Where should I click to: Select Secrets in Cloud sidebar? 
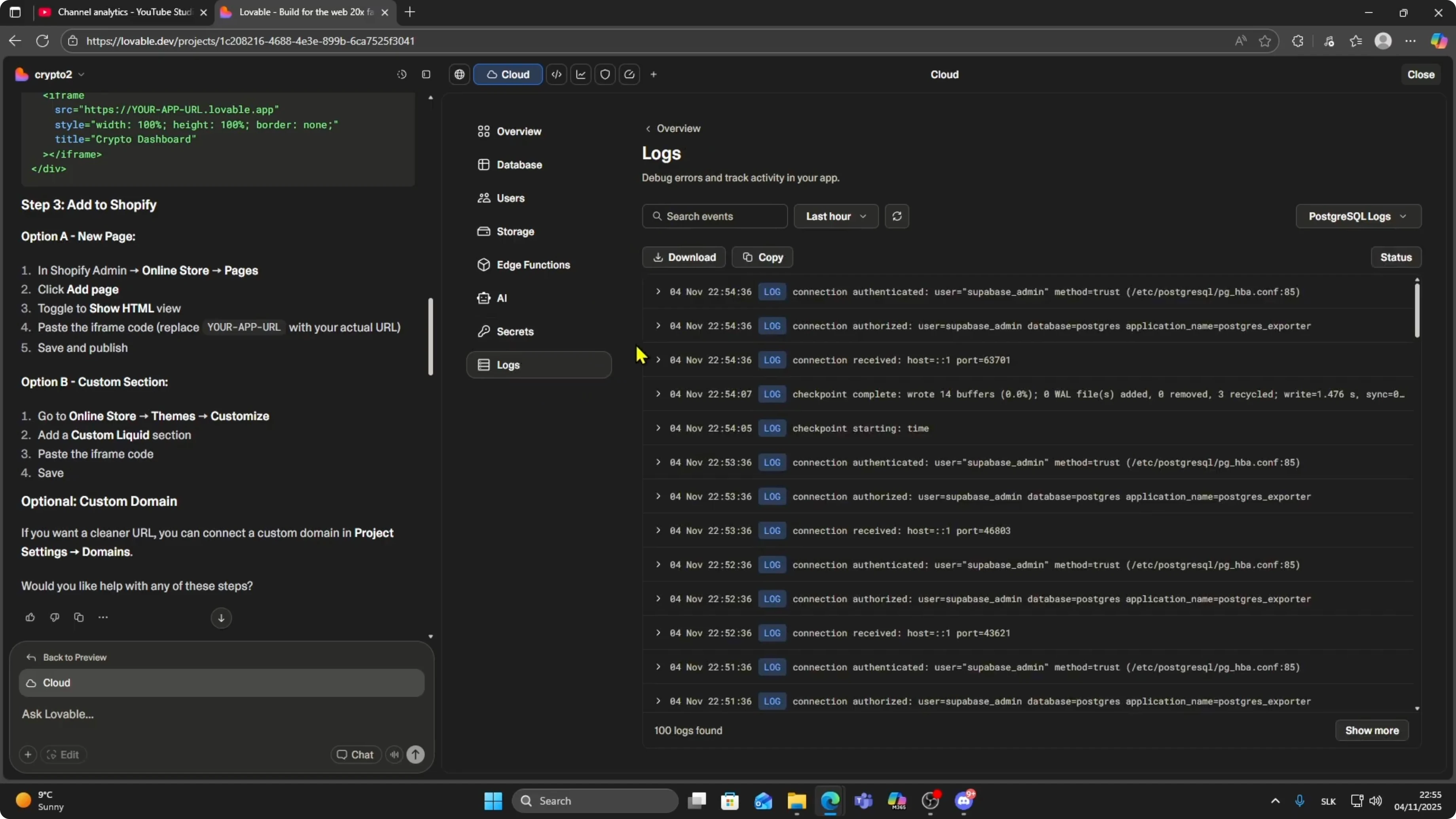(538, 331)
